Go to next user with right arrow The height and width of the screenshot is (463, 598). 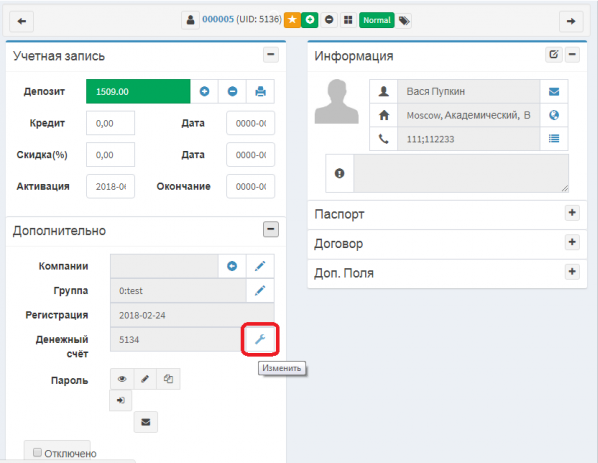coord(571,21)
